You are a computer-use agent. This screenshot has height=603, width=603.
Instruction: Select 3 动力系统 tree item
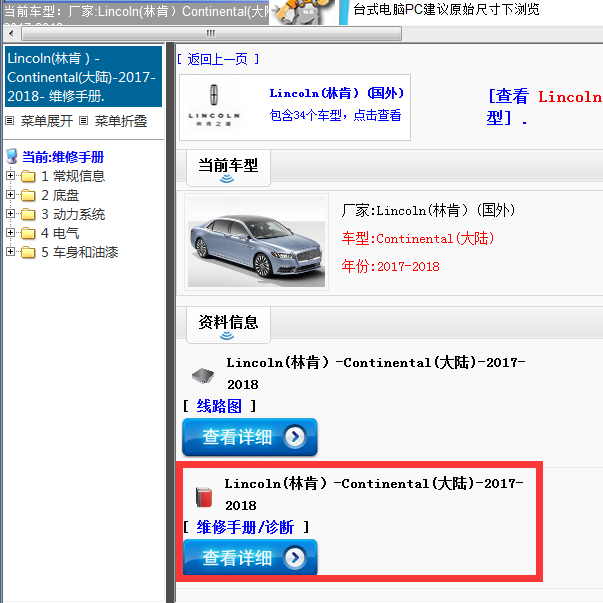pyautogui.click(x=73, y=214)
